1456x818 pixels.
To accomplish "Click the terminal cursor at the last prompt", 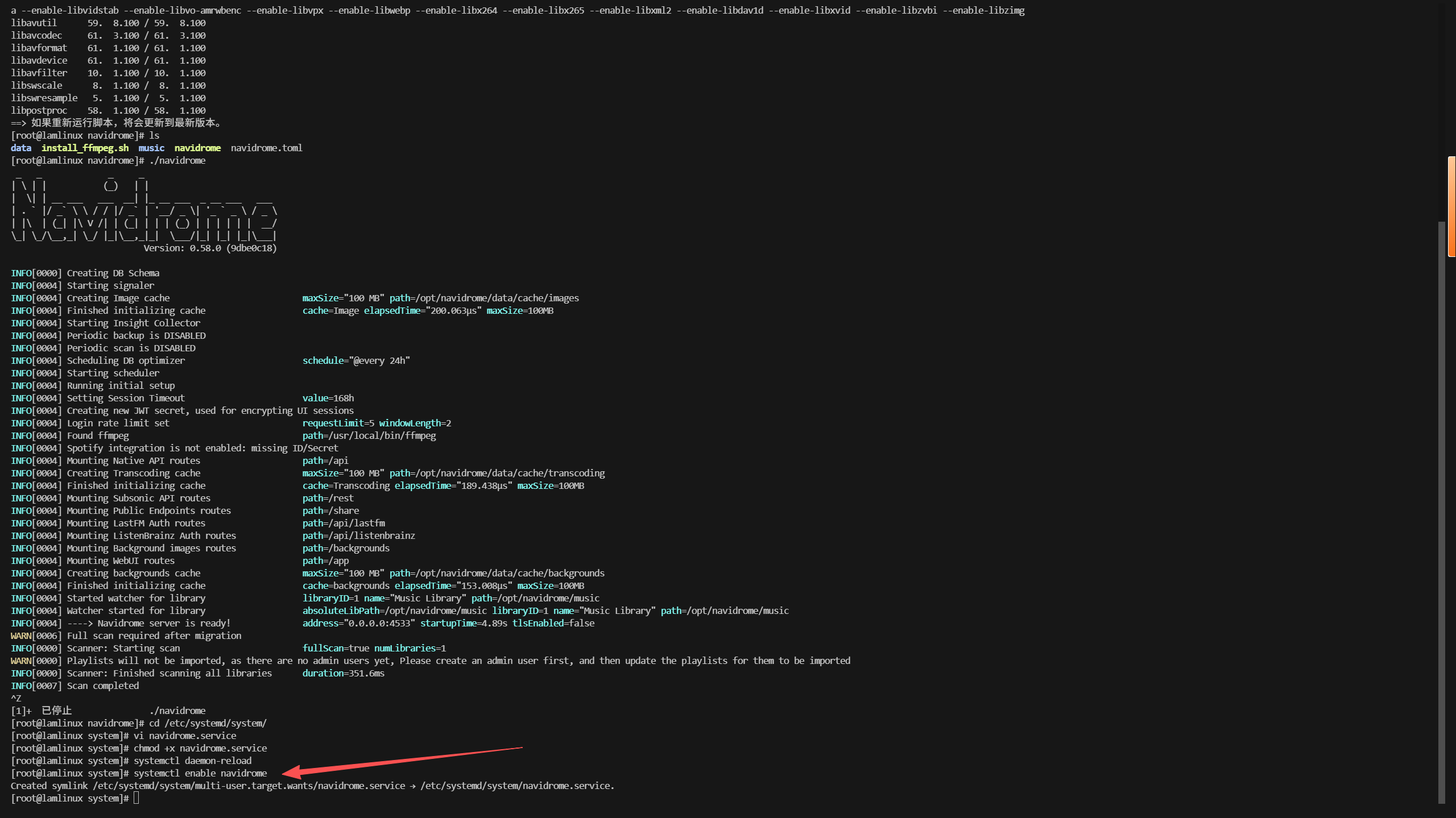I will click(136, 798).
